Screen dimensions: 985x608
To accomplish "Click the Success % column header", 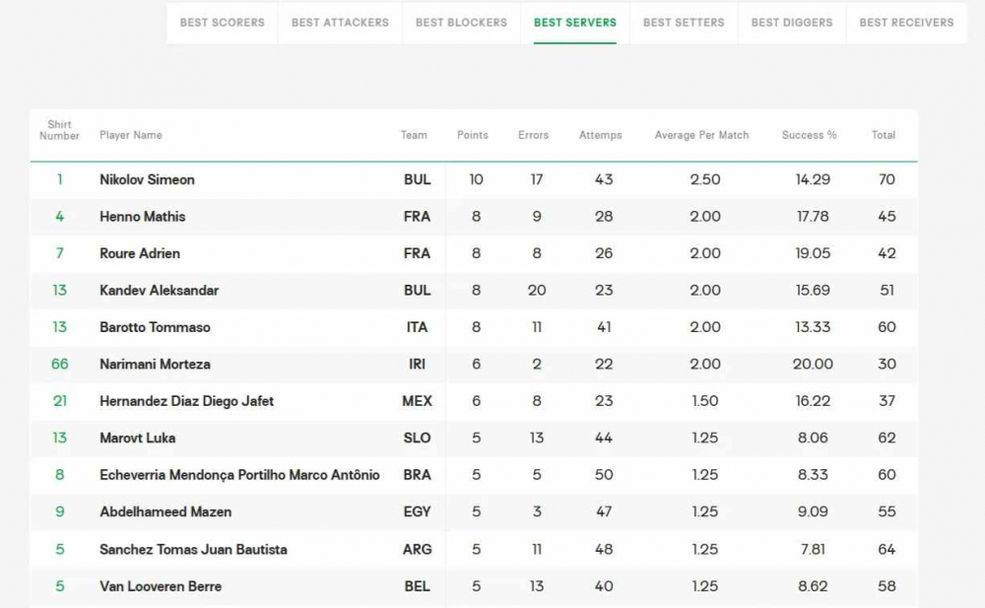I will 809,135.
